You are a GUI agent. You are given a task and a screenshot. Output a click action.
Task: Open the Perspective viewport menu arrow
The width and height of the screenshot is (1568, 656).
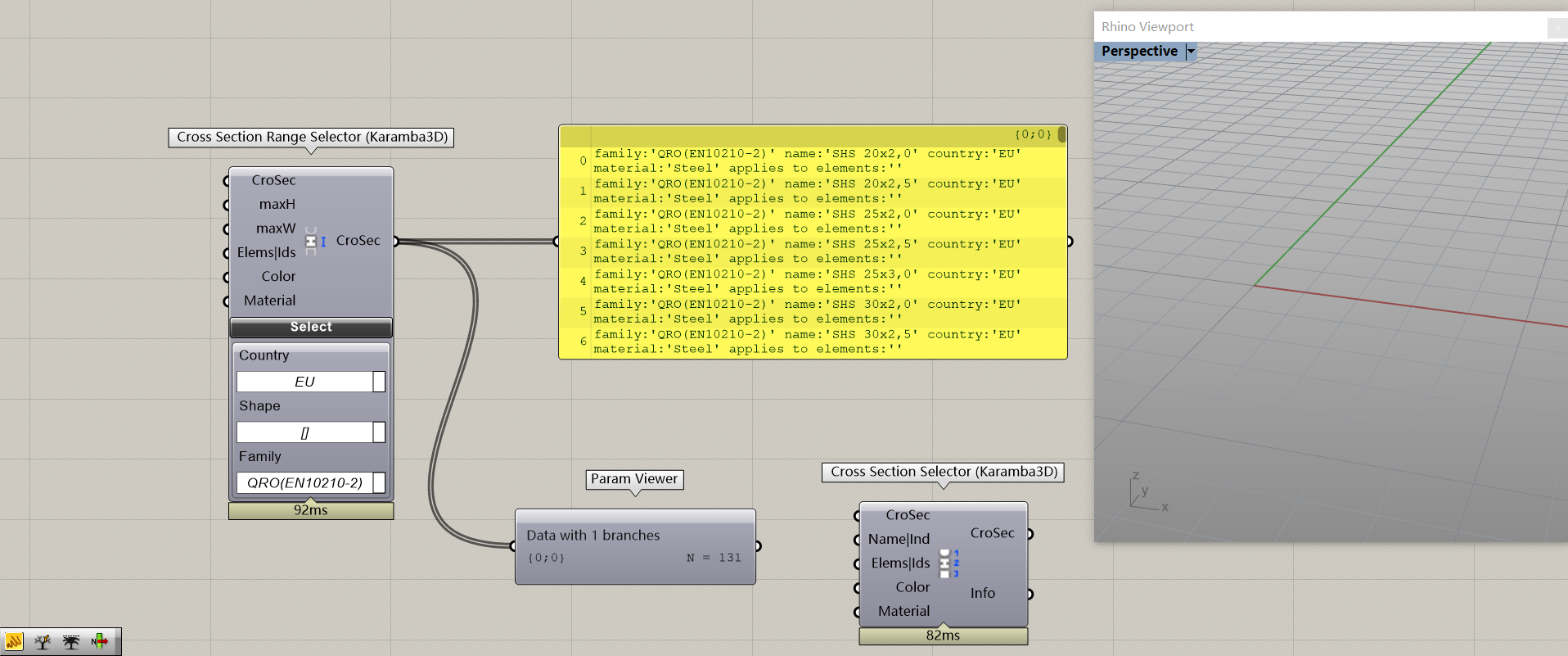(x=1192, y=52)
